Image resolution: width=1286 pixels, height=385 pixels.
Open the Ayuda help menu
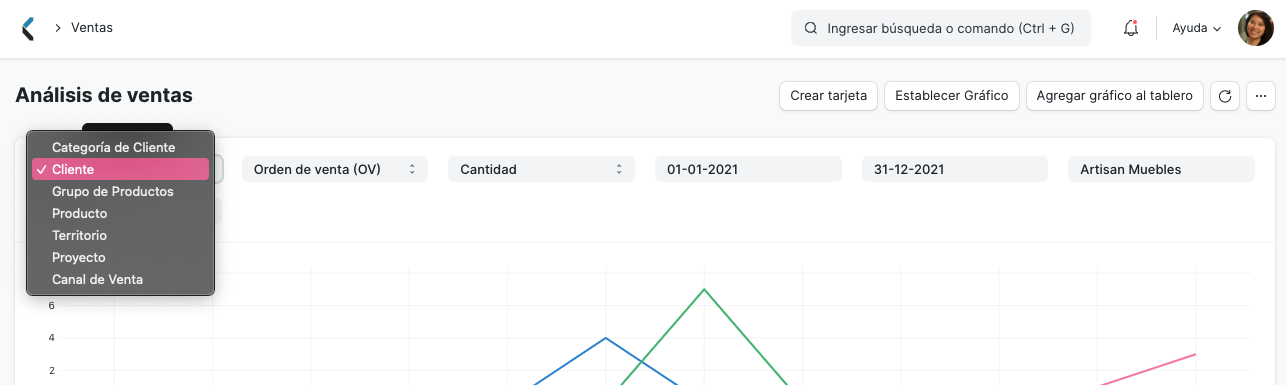pyautogui.click(x=1197, y=28)
